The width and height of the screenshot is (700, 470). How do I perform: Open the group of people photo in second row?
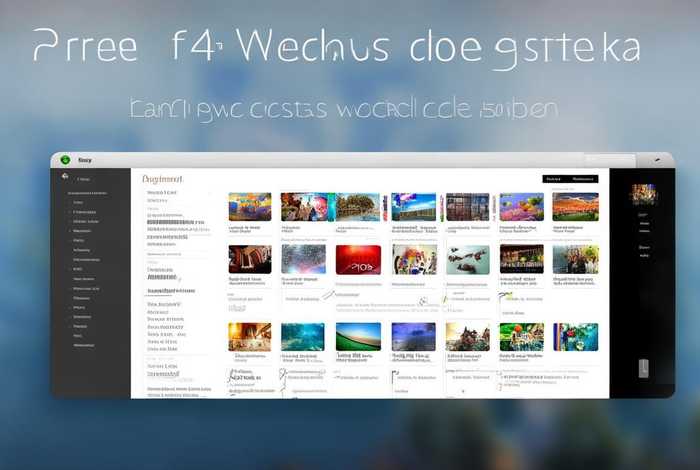click(x=576, y=260)
